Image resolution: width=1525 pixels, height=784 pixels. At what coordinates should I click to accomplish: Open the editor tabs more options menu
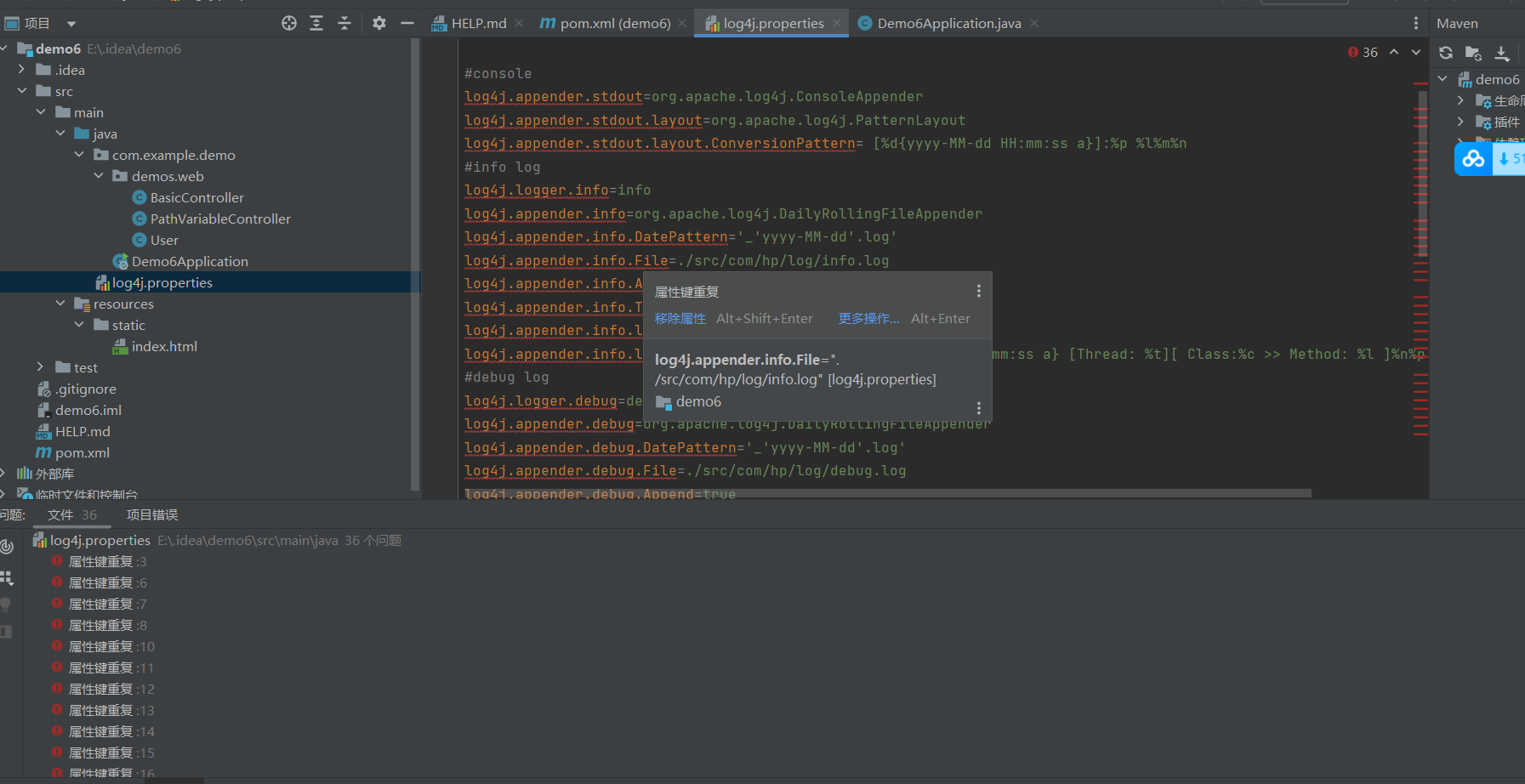(x=1416, y=24)
